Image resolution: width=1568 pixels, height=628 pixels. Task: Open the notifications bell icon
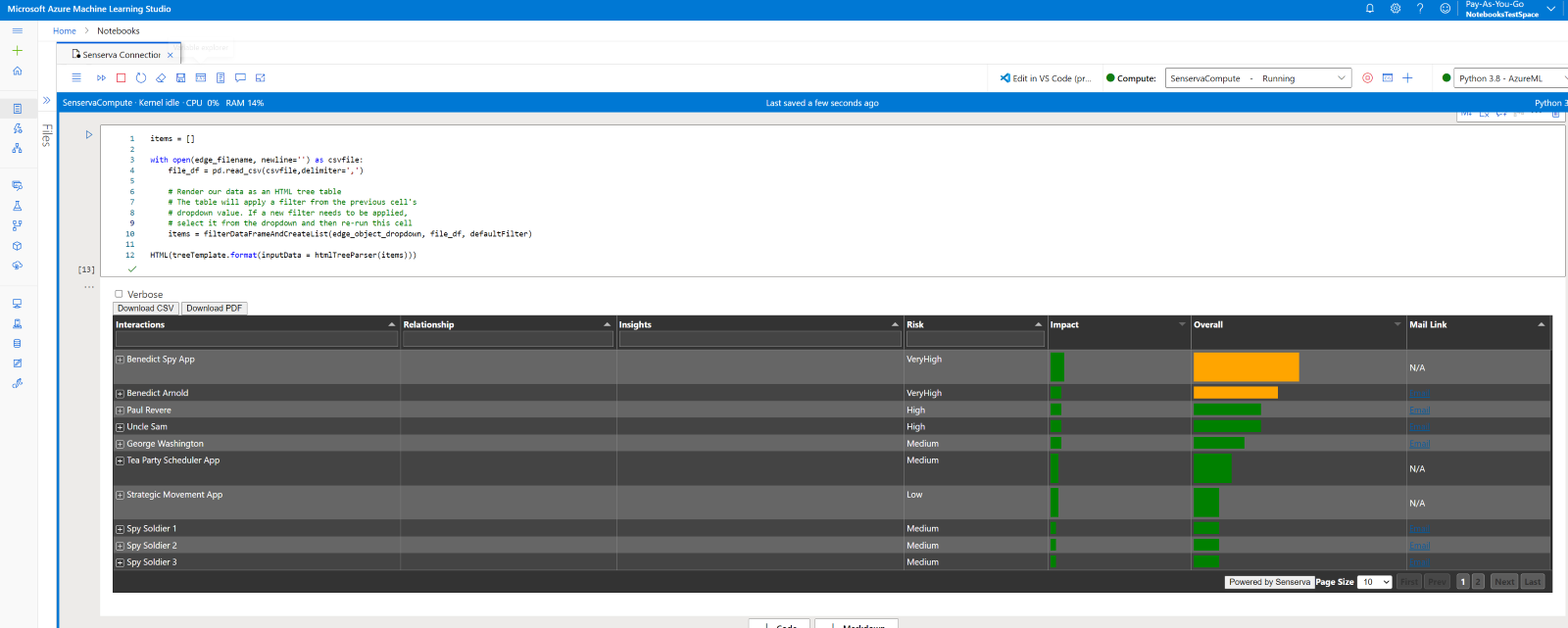click(x=1370, y=8)
